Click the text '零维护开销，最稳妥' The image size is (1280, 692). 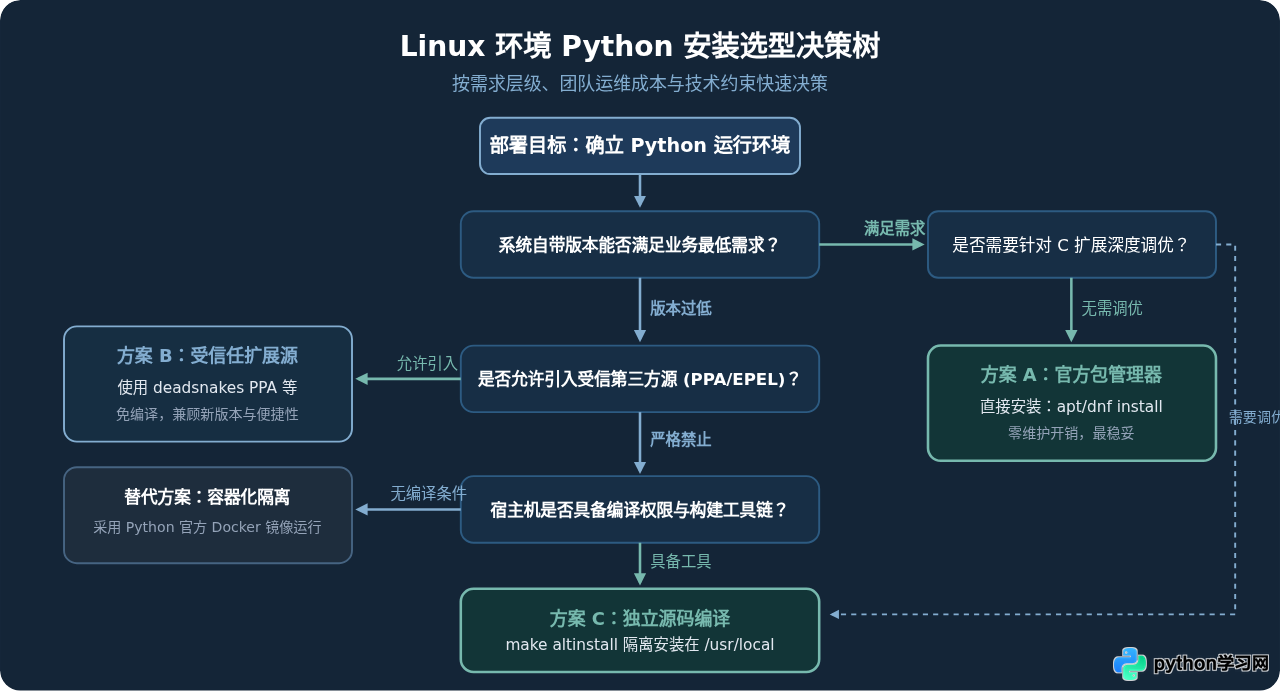1072,434
